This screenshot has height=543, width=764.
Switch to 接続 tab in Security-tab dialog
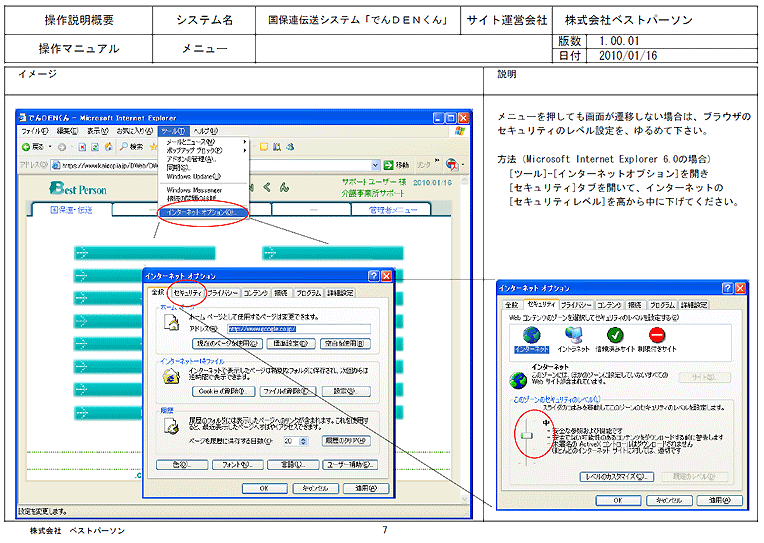point(634,305)
